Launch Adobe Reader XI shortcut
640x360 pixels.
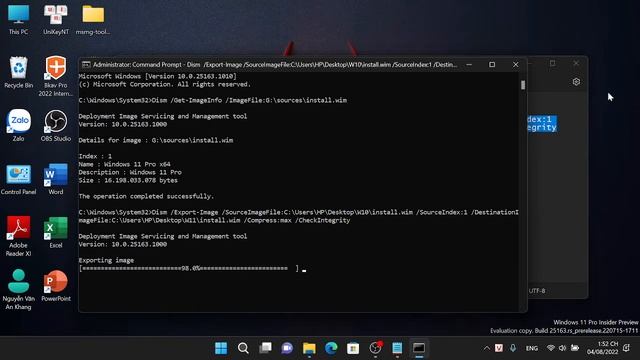(x=18, y=236)
